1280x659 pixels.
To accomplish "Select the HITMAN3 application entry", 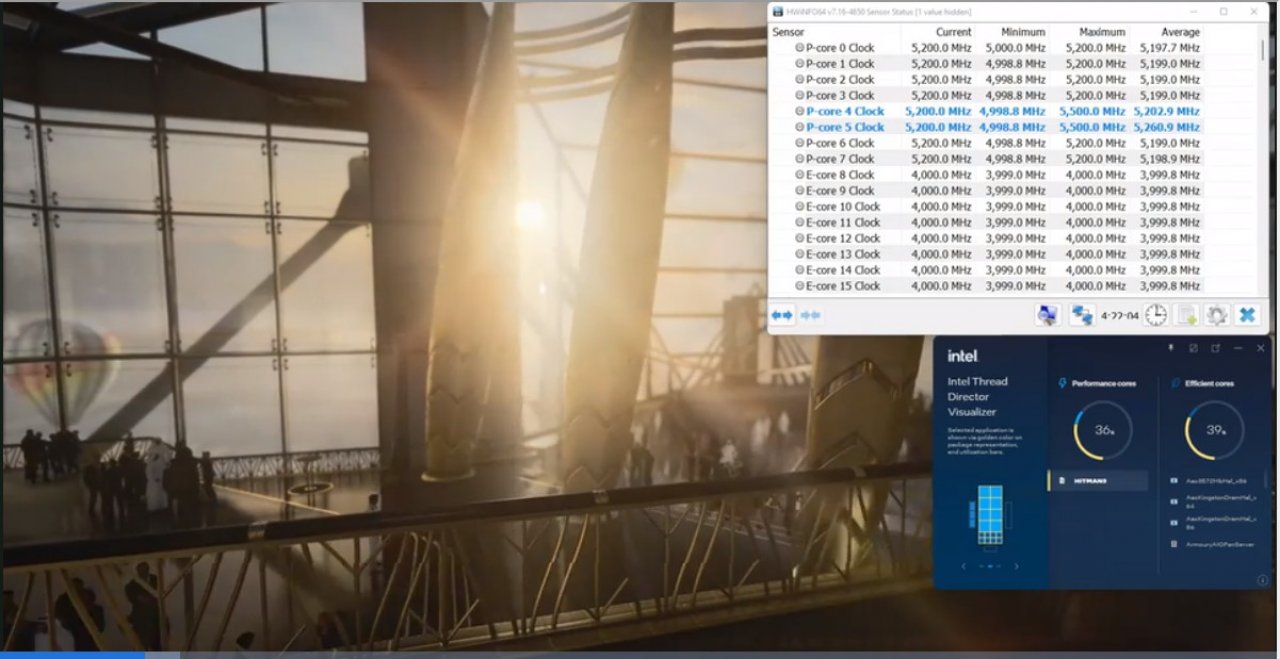I will coord(1098,481).
